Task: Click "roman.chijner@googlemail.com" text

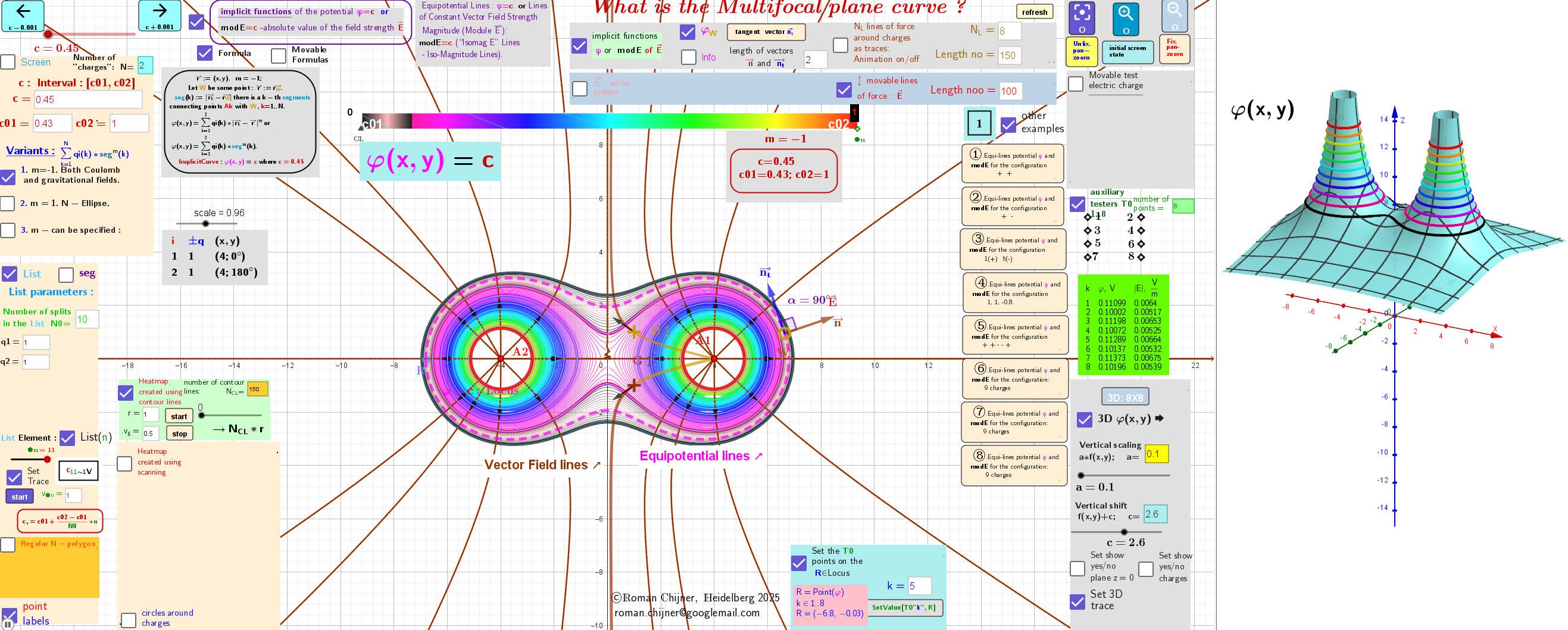Action: (x=686, y=613)
